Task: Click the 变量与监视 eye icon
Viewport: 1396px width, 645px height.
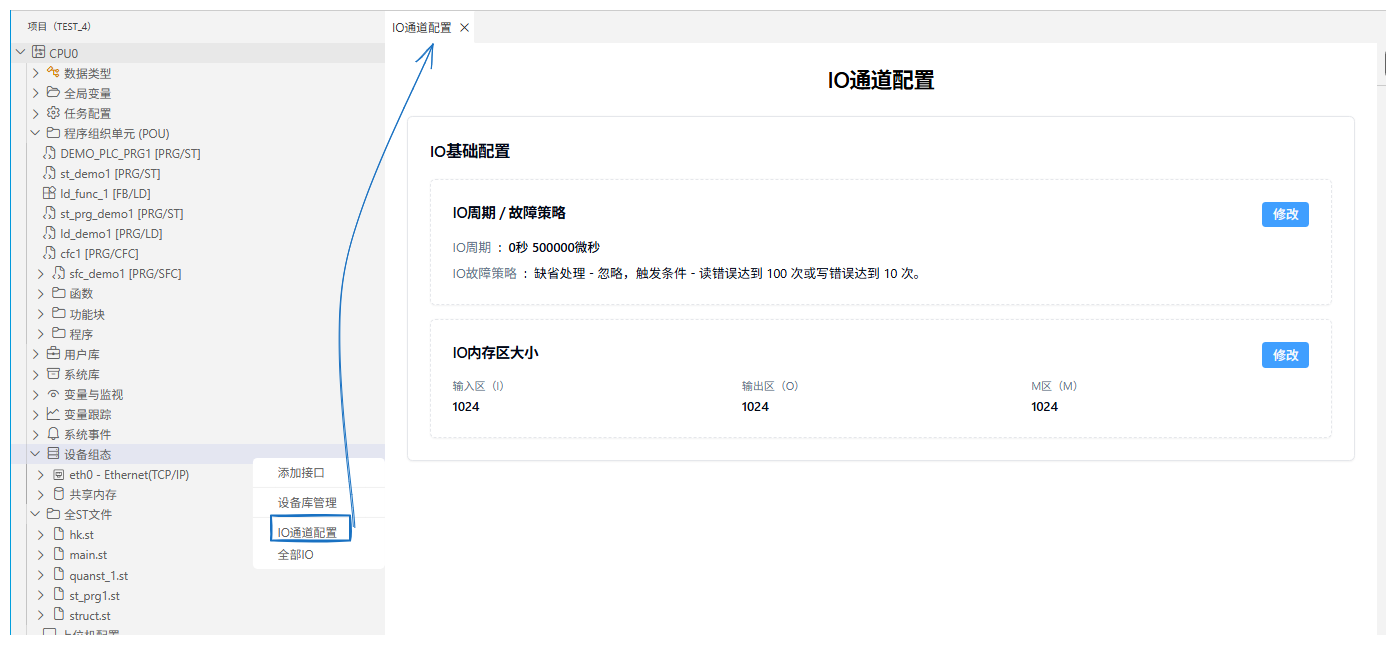Action: click(x=53, y=394)
